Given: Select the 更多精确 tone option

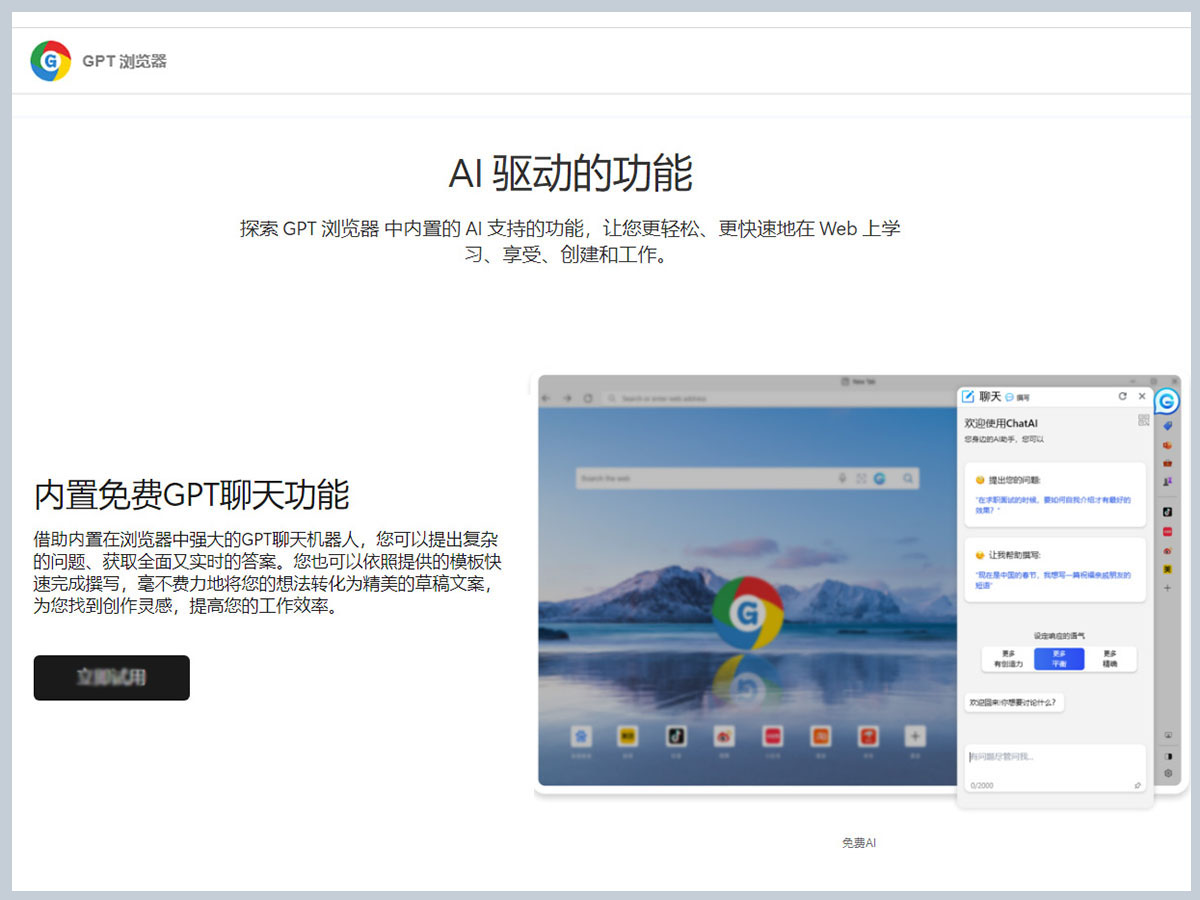Looking at the screenshot, I should click(x=1110, y=659).
